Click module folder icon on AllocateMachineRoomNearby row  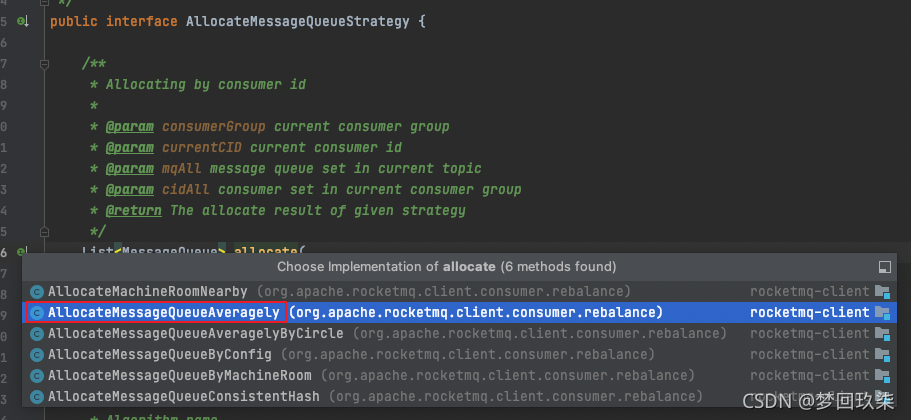(882, 291)
